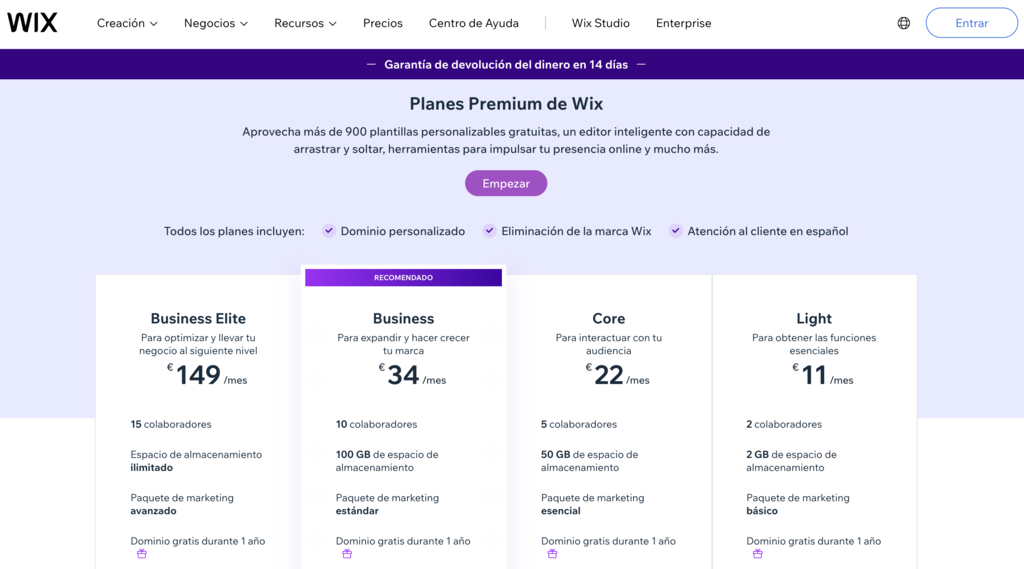1024x569 pixels.
Task: Click checkmark beside Atención al cliente en español
Action: [x=676, y=231]
